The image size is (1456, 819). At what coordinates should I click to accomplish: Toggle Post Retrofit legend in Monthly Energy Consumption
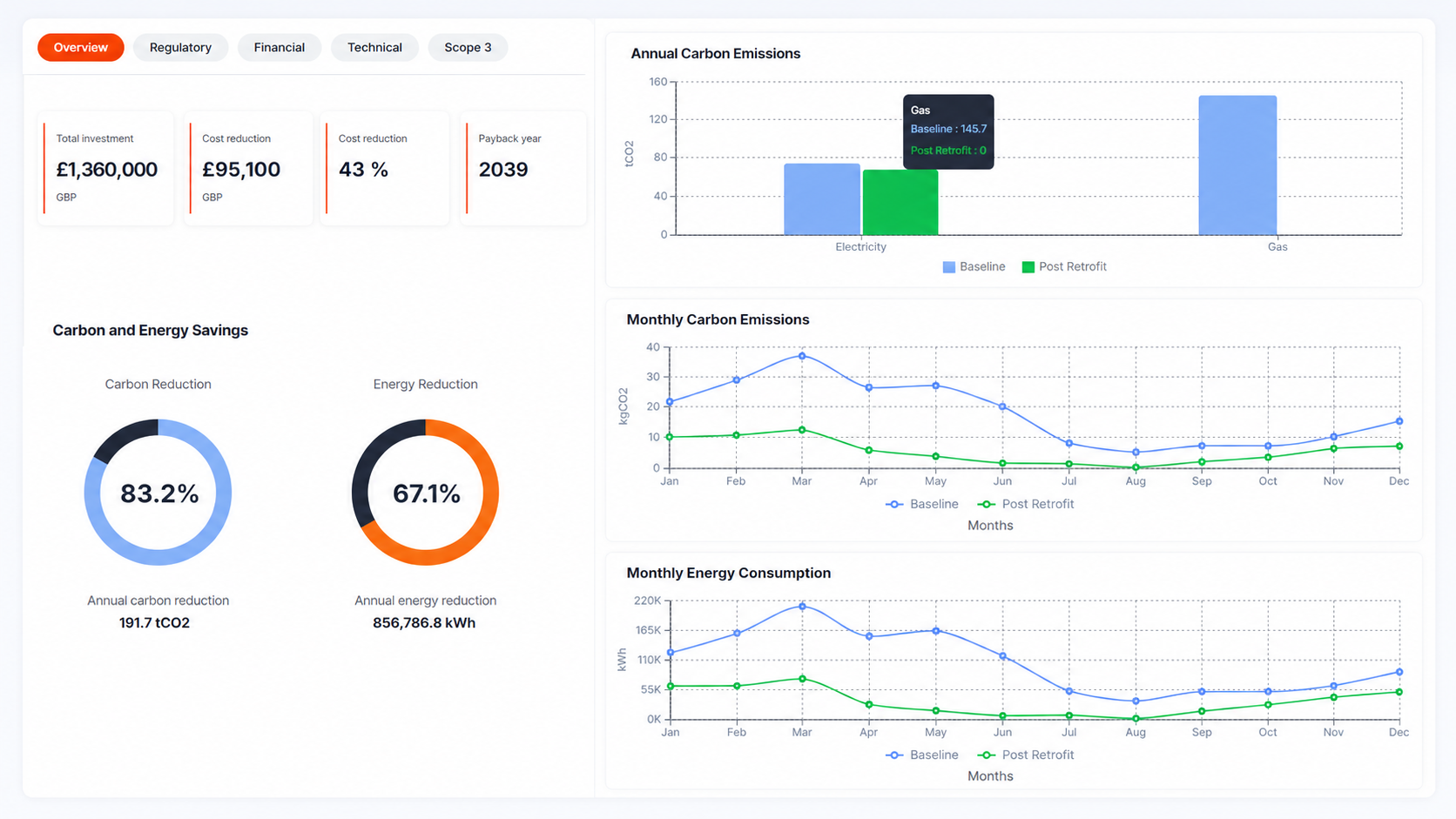pos(1026,755)
